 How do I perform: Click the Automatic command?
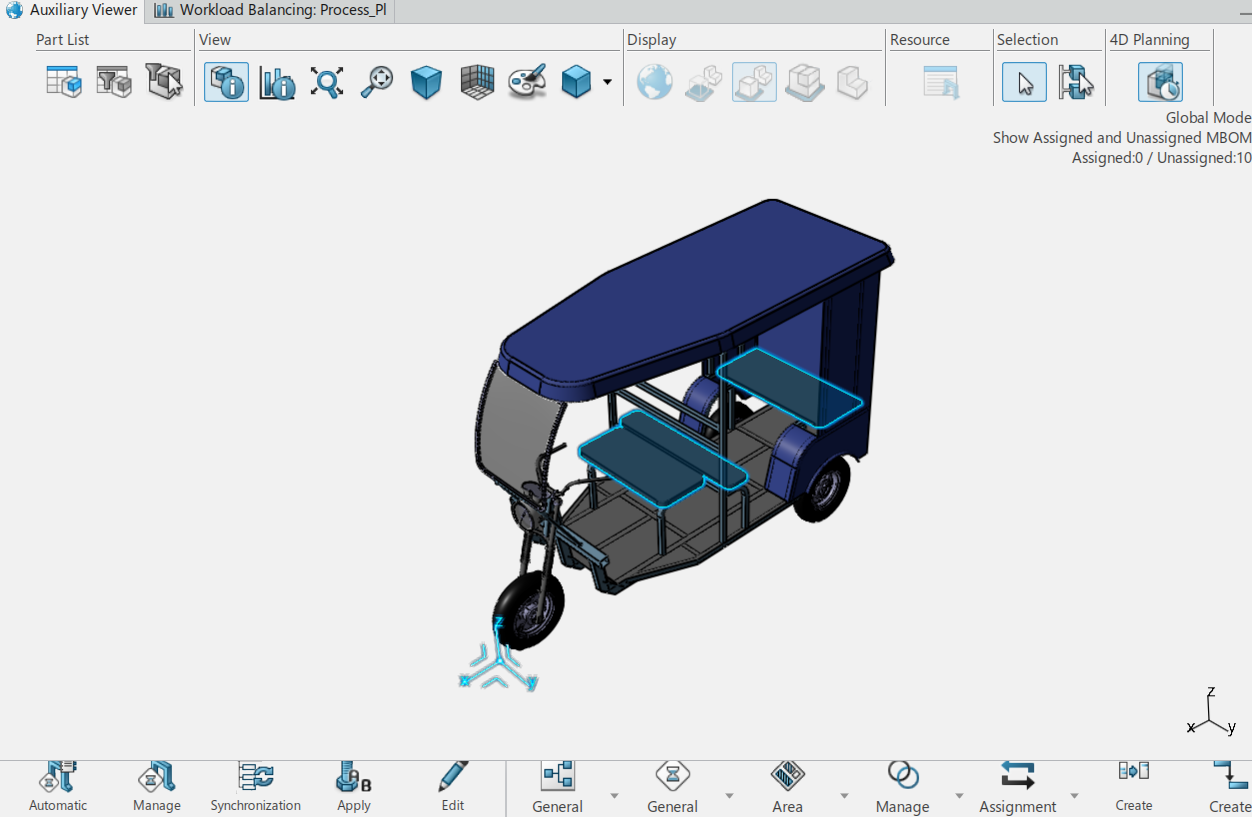point(58,788)
